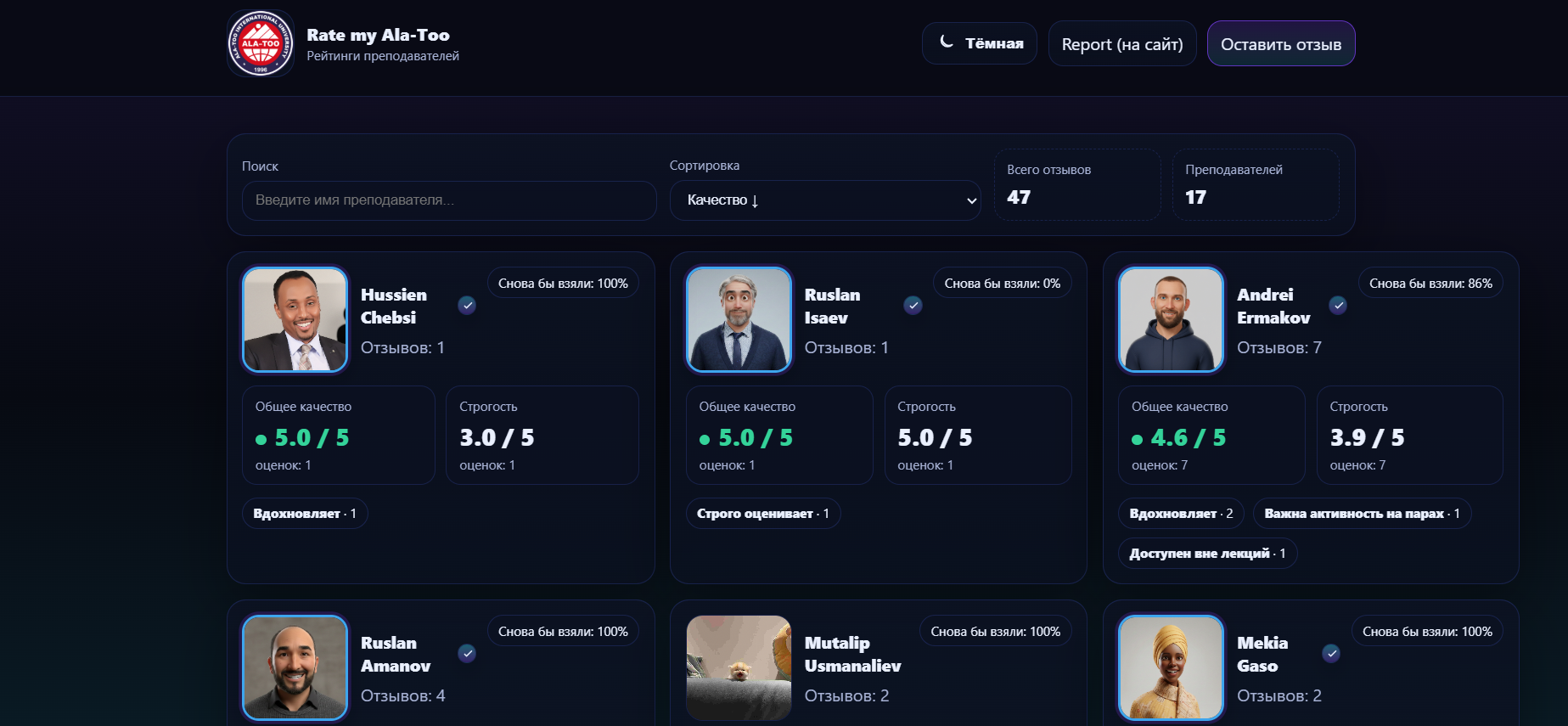Click Hussien Chebsi's 3.0 / 5 strictness score
This screenshot has width=1568, height=726.
tap(497, 438)
